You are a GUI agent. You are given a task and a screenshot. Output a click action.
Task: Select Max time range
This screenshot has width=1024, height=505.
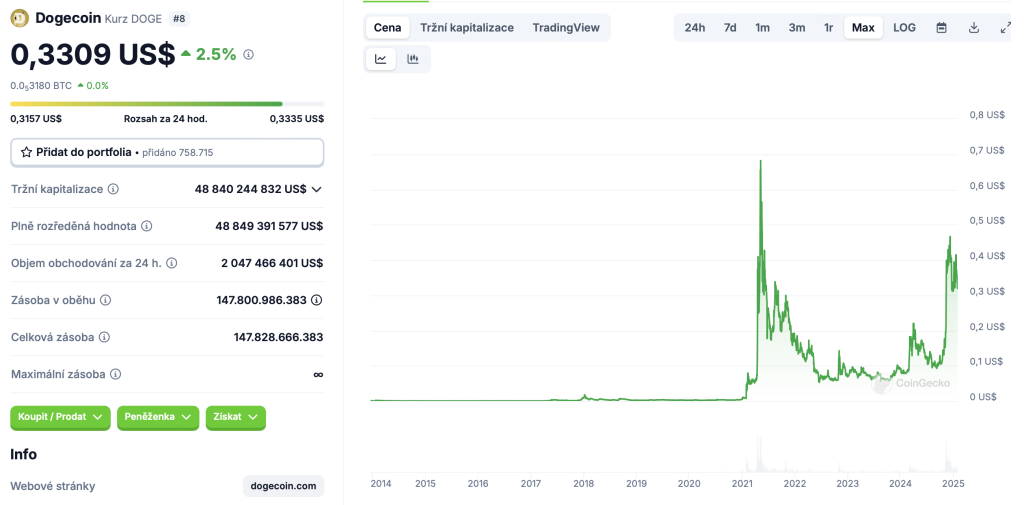tap(863, 27)
